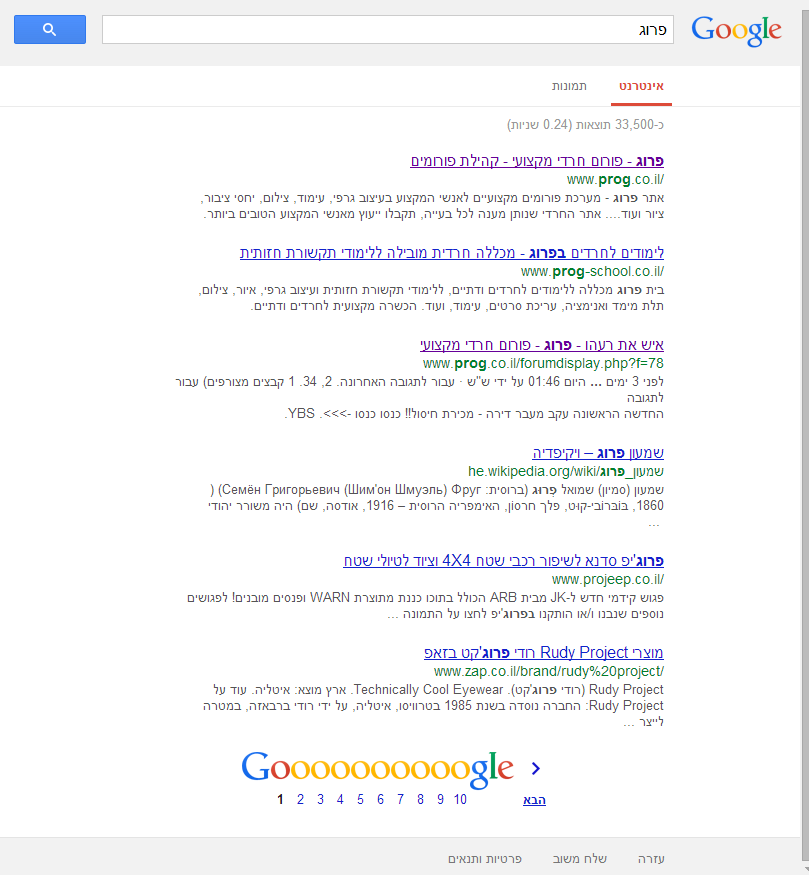Open the פרטיות ותנאים (privacy and terms) link
This screenshot has width=809, height=875.
(x=485, y=859)
